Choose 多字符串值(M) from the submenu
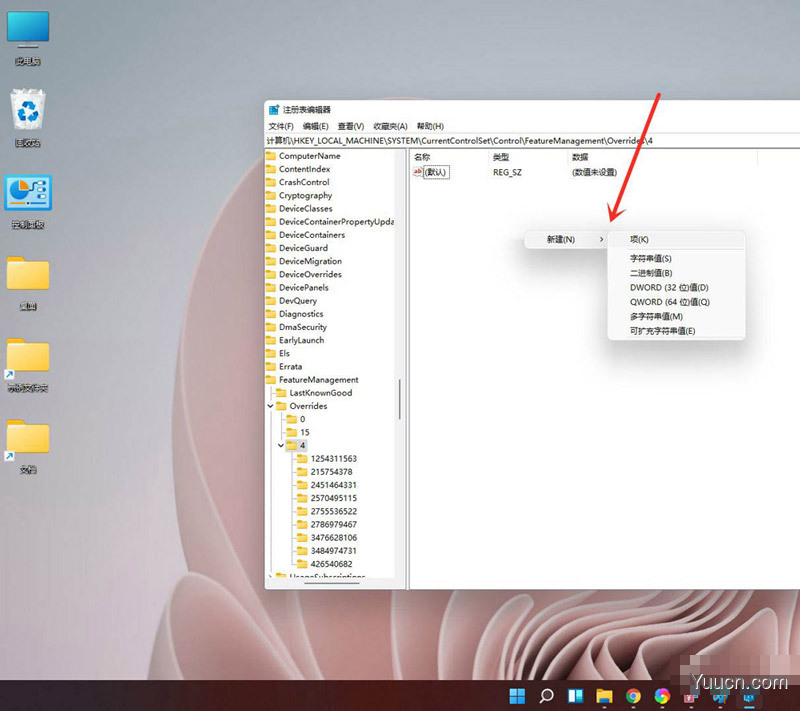Screen dimensions: 800x711 click(676, 316)
